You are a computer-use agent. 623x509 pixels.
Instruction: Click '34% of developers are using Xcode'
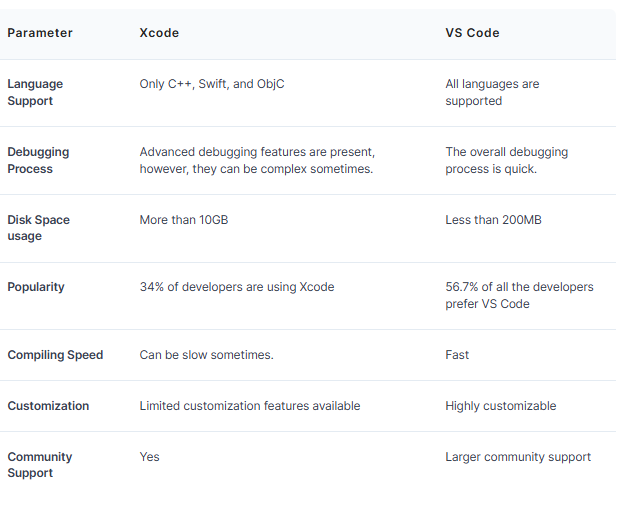(237, 287)
